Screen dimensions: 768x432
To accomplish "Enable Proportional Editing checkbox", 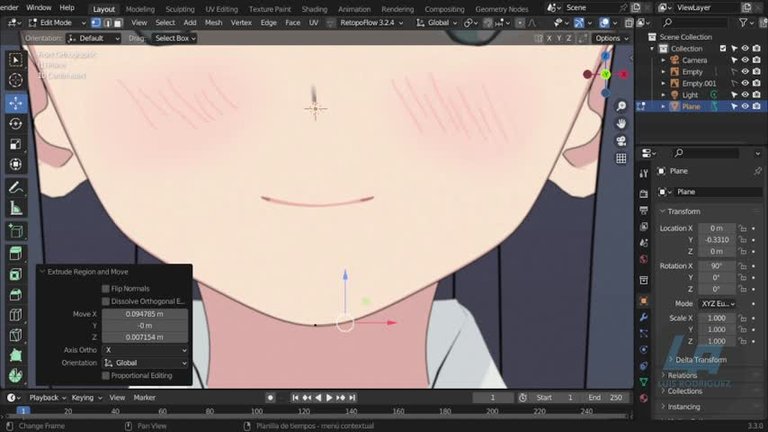I will point(106,376).
